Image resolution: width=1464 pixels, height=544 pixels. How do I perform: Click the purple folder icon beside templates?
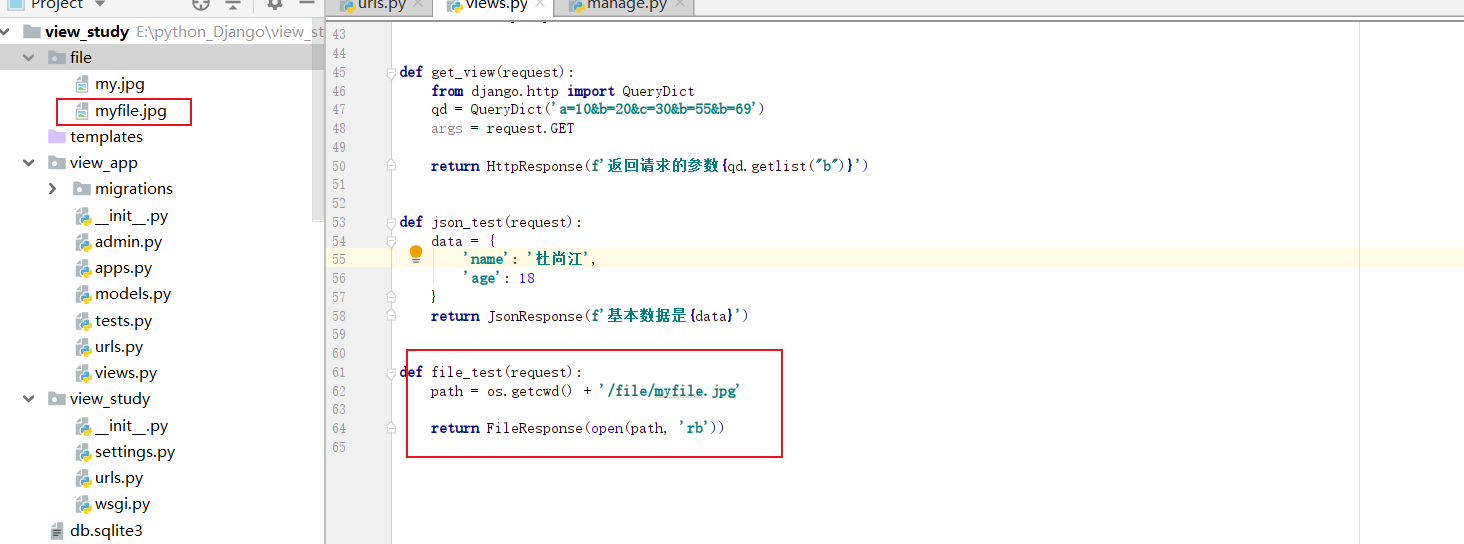point(57,136)
